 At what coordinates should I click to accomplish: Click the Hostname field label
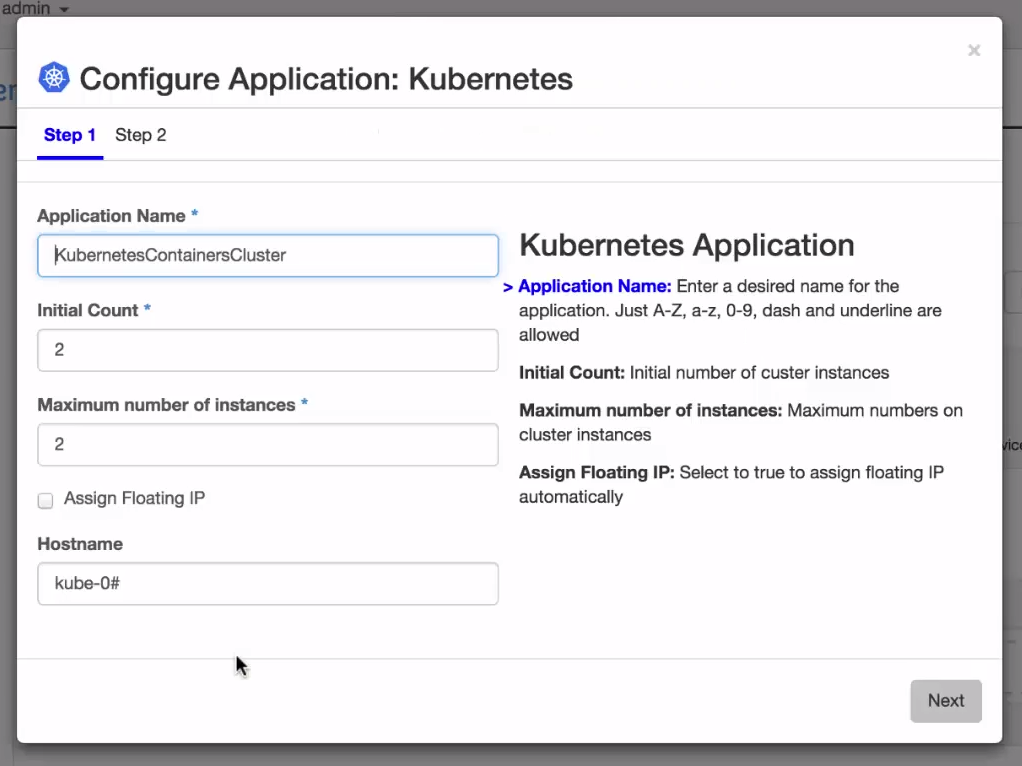click(x=80, y=544)
